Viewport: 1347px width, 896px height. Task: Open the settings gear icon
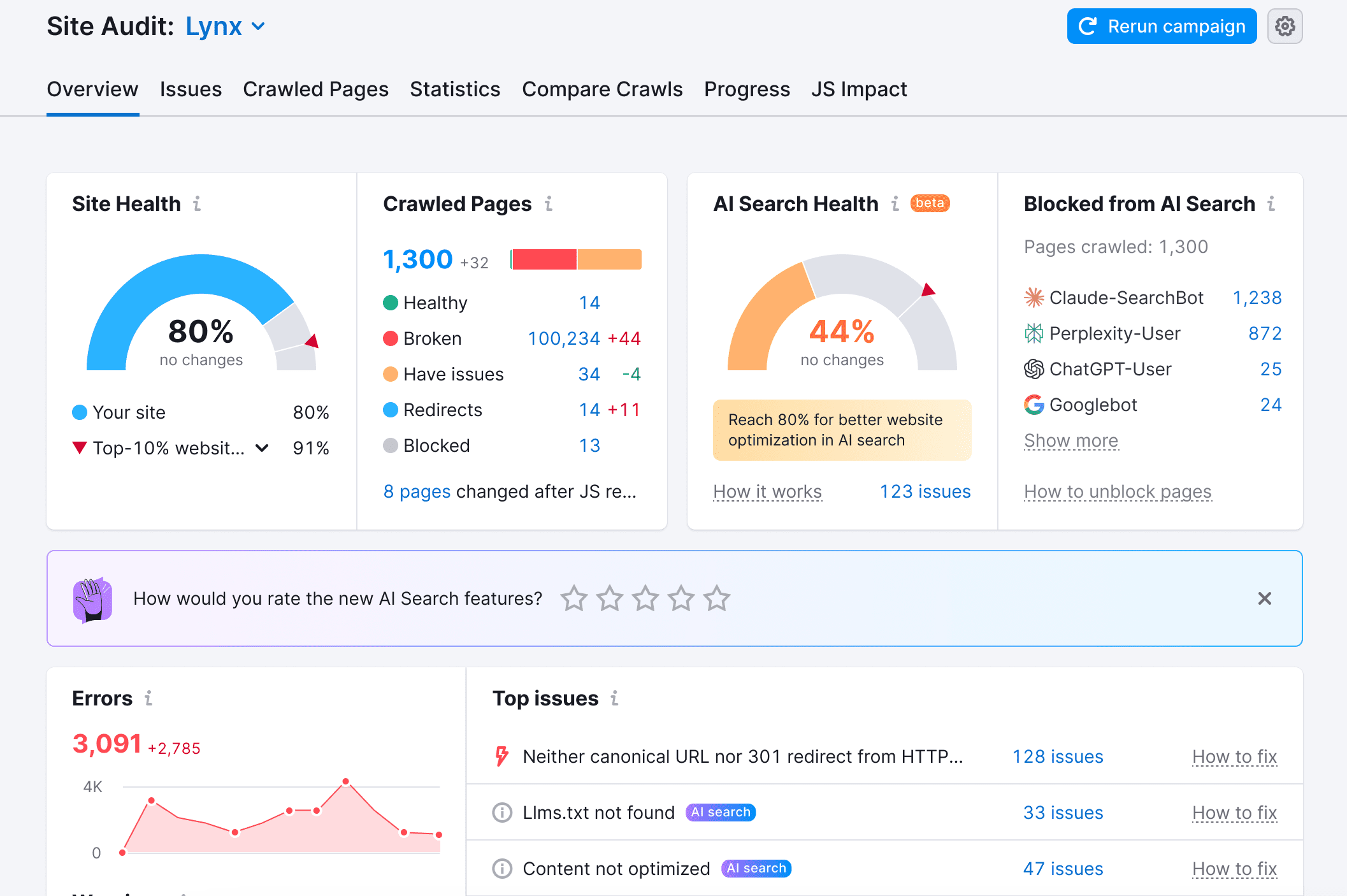click(x=1285, y=26)
